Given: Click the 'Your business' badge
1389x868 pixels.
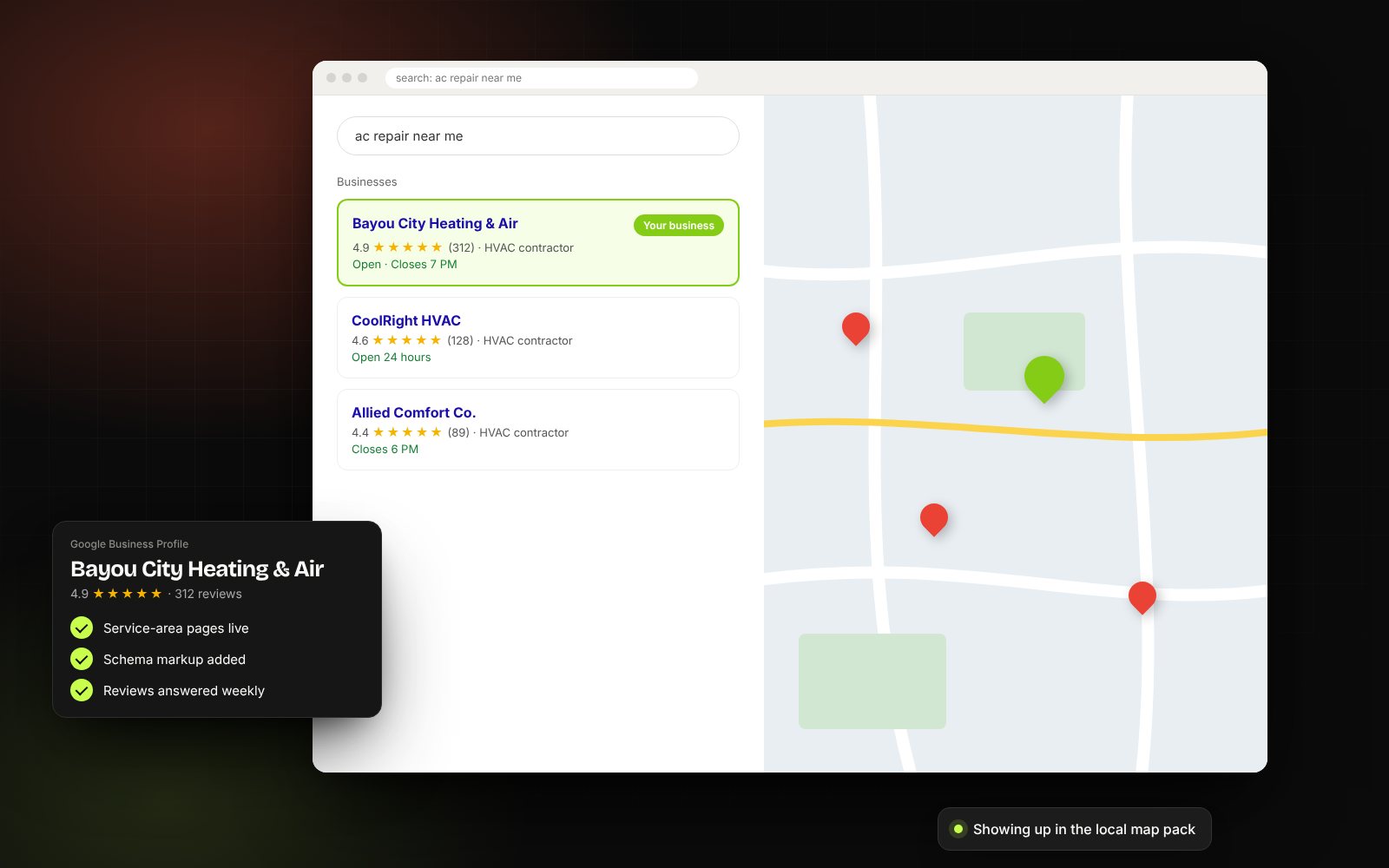Looking at the screenshot, I should pos(679,225).
